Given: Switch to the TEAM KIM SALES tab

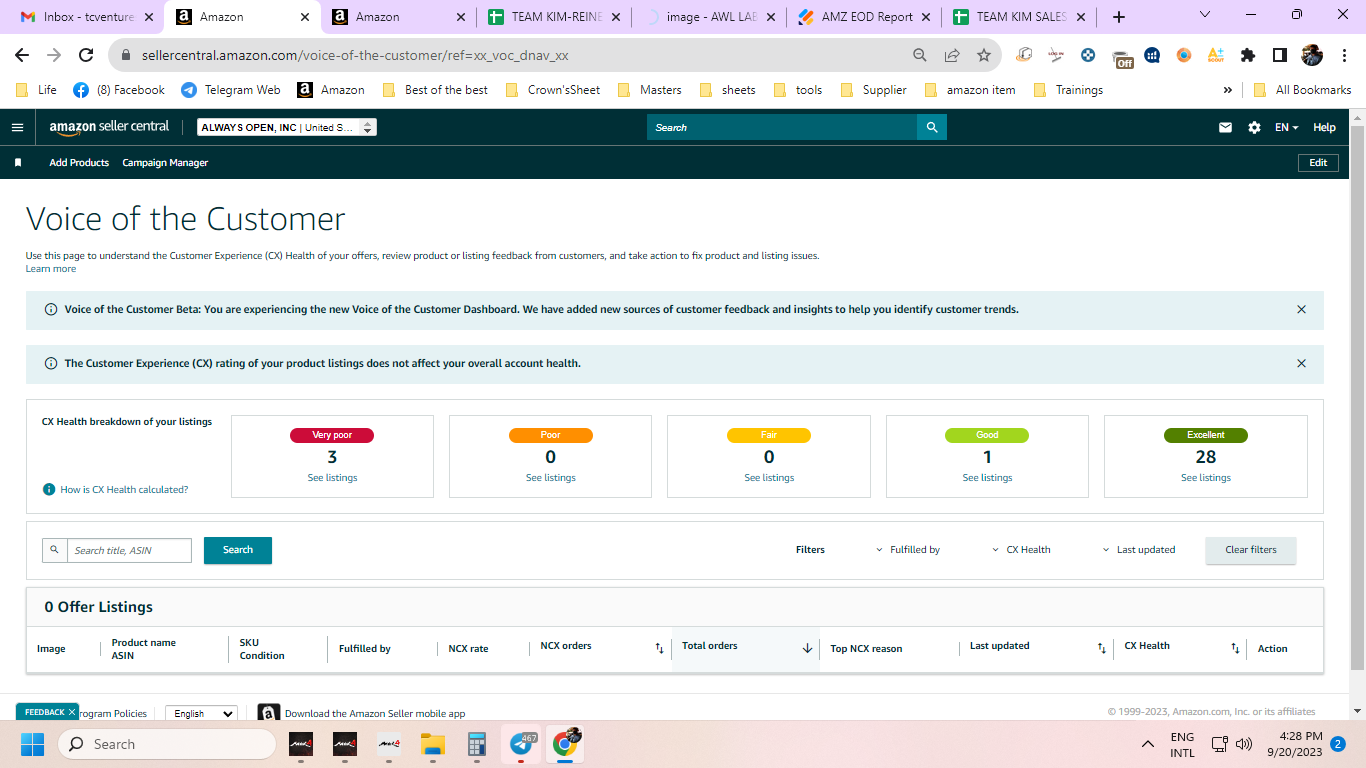Looking at the screenshot, I should (x=1018, y=16).
